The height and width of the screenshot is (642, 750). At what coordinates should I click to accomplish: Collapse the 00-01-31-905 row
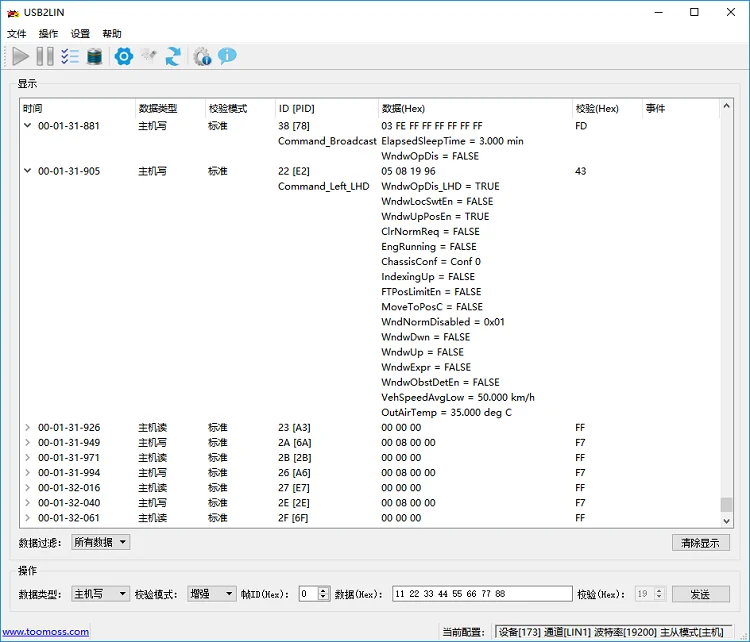27,171
